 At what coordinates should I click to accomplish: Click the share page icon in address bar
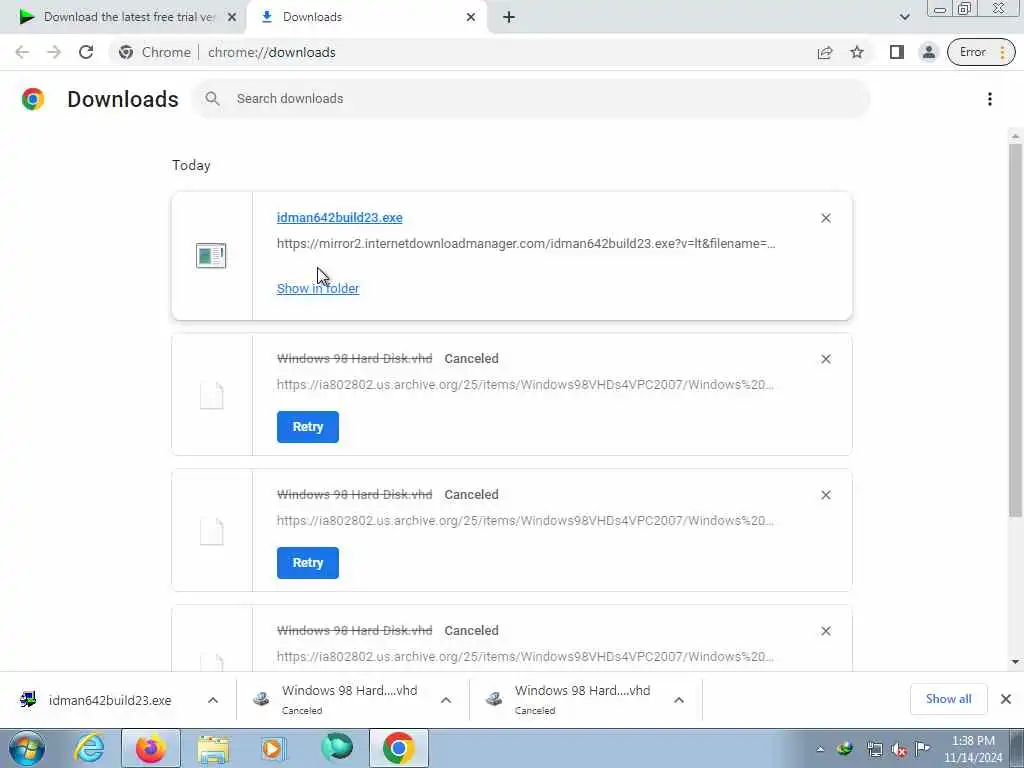coord(825,52)
